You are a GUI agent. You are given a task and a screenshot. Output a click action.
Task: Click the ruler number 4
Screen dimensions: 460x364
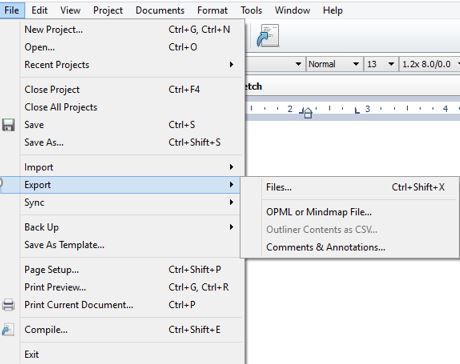coord(445,109)
